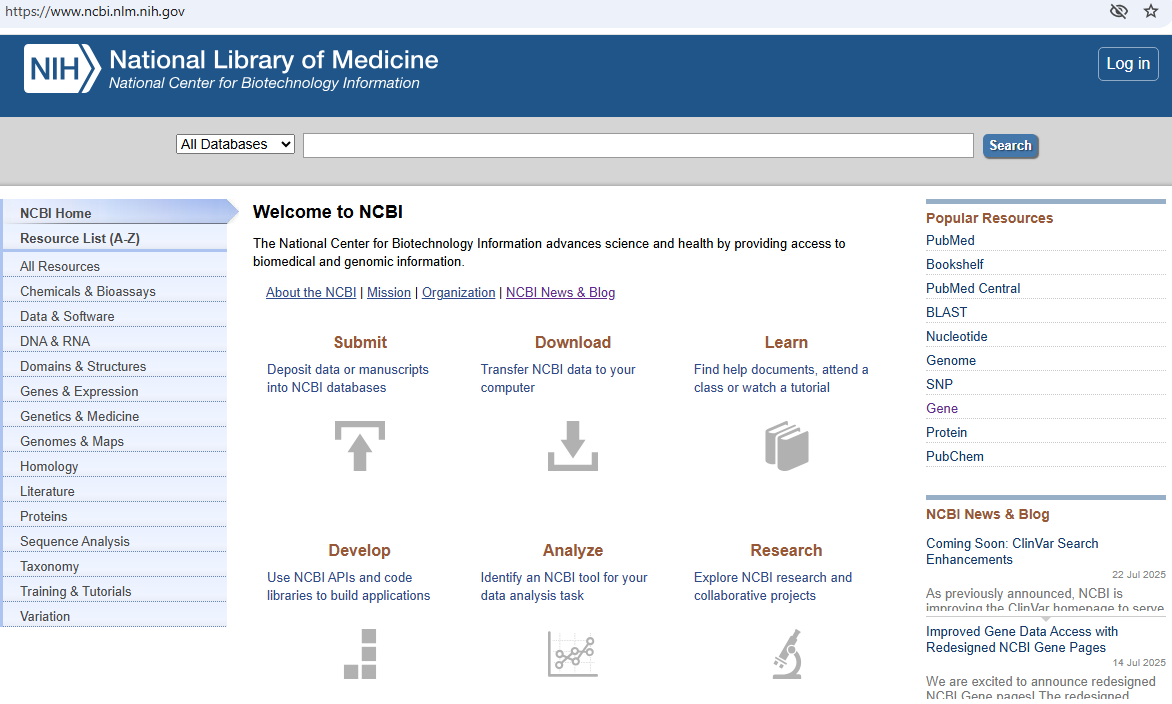Open DNA & RNA category
The width and height of the screenshot is (1172, 704).
(115, 342)
